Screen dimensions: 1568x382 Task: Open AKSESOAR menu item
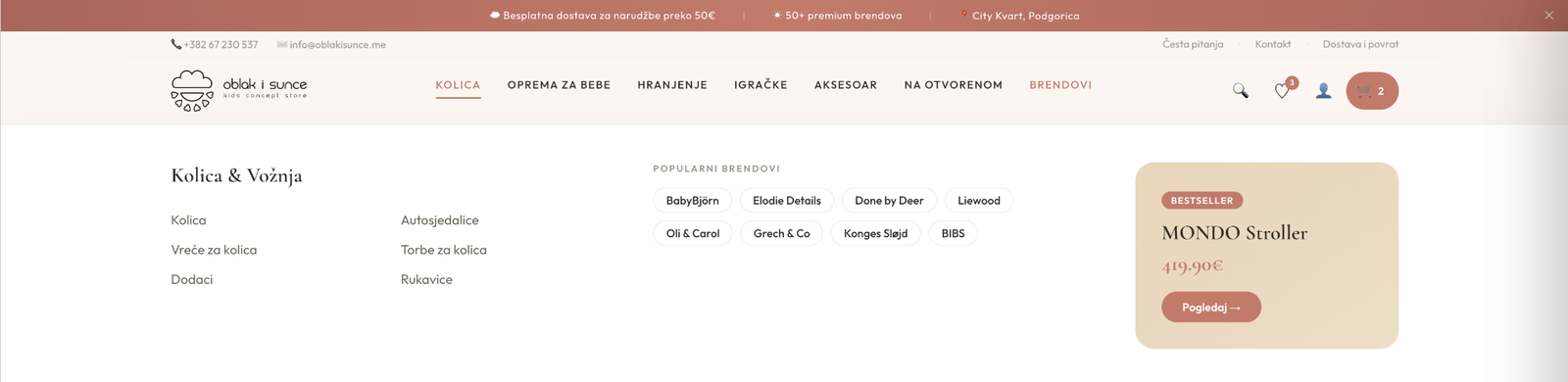(x=846, y=85)
